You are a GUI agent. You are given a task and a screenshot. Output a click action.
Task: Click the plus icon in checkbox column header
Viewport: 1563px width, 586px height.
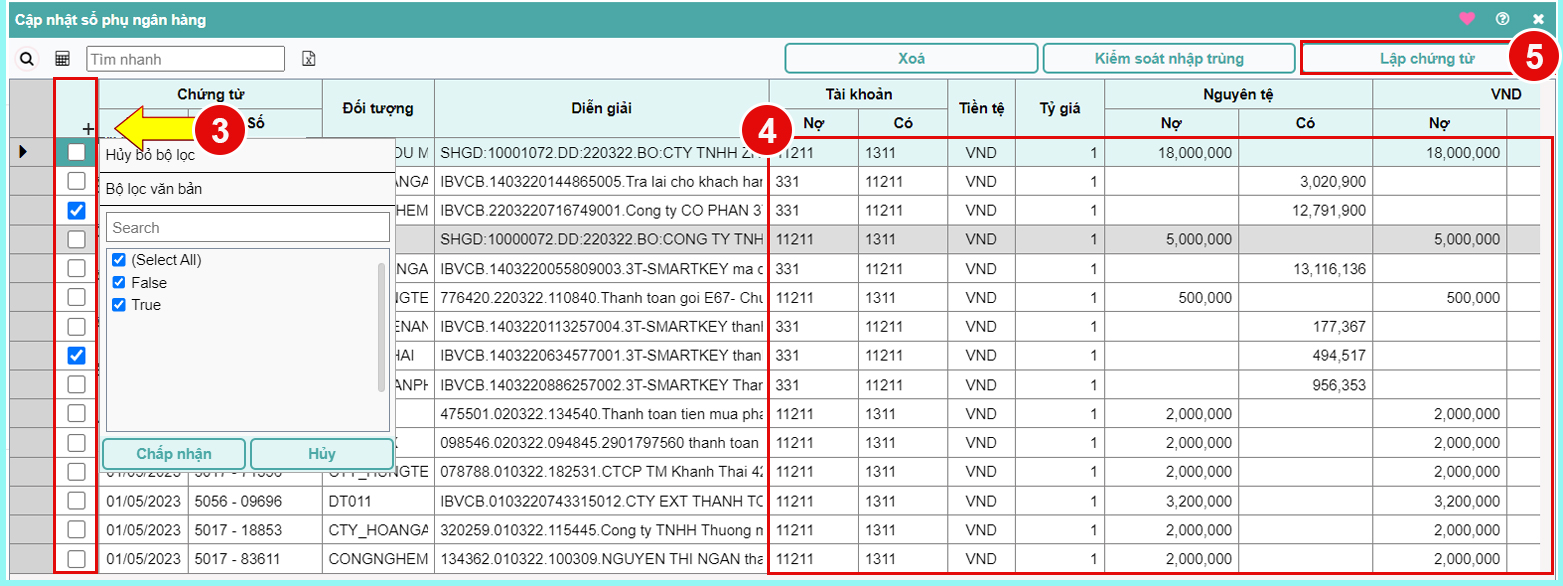click(x=88, y=128)
